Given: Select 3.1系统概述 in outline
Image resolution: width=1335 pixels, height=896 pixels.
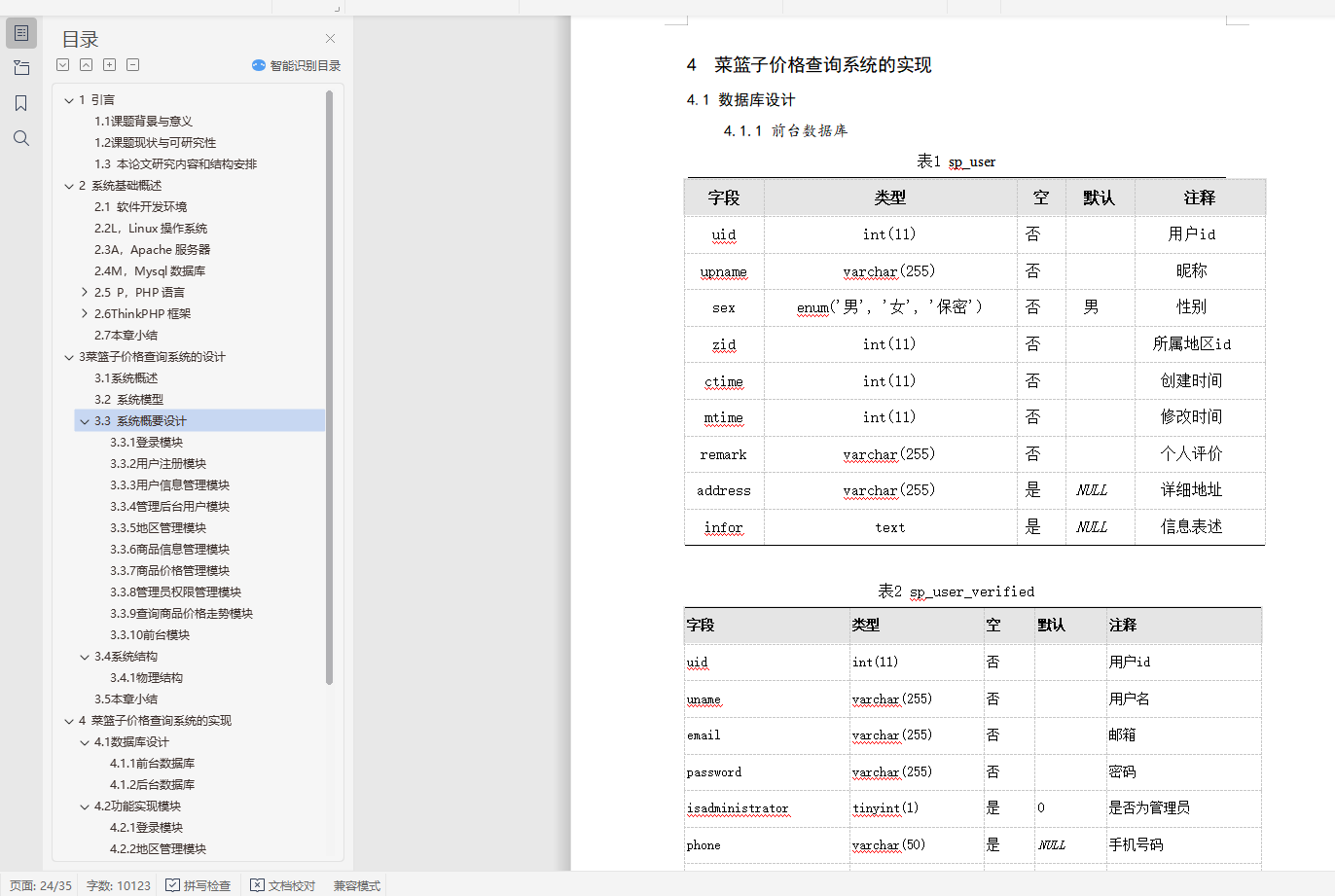Looking at the screenshot, I should point(126,378).
